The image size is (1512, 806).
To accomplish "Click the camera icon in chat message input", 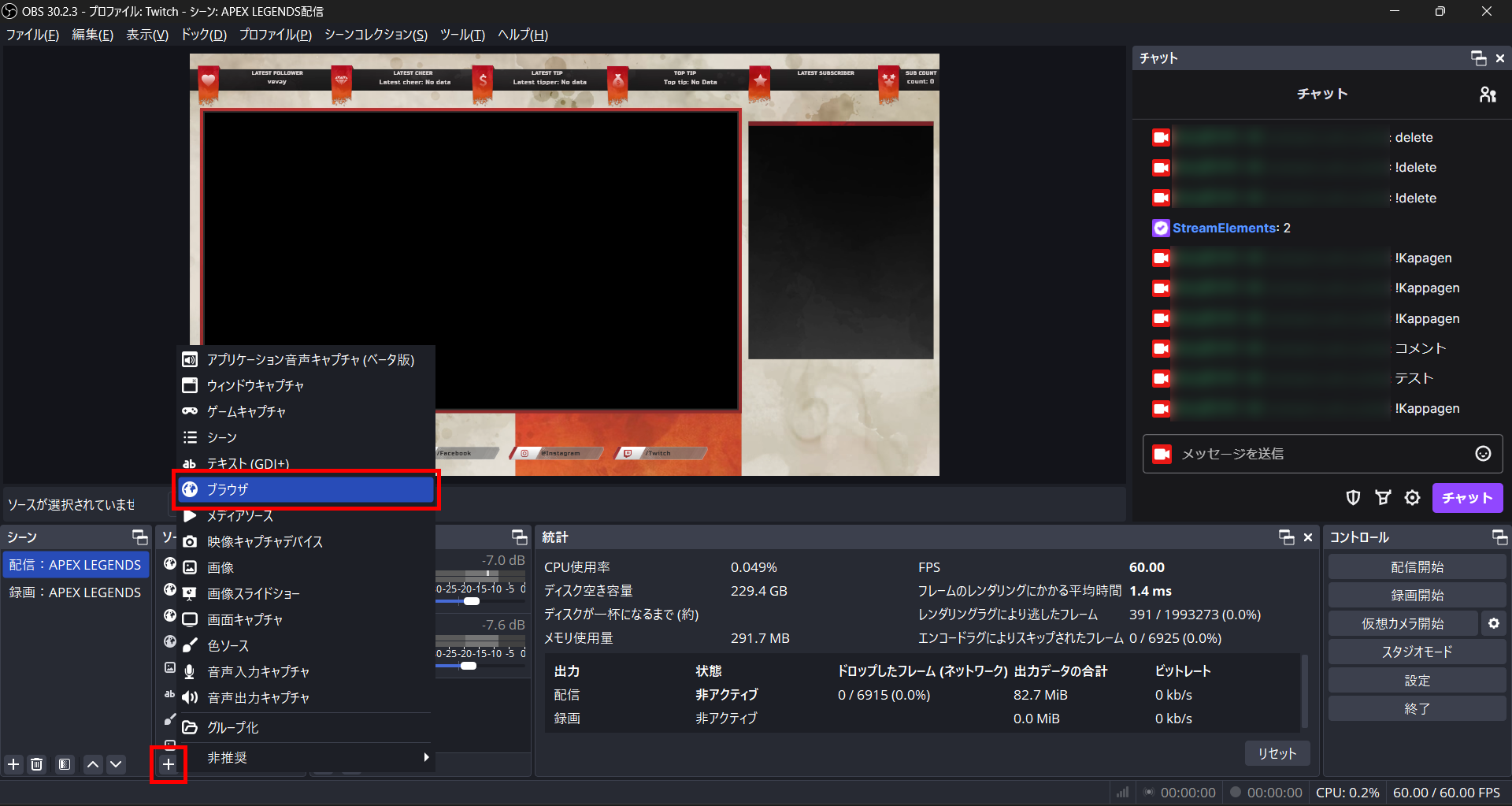I will (1162, 454).
